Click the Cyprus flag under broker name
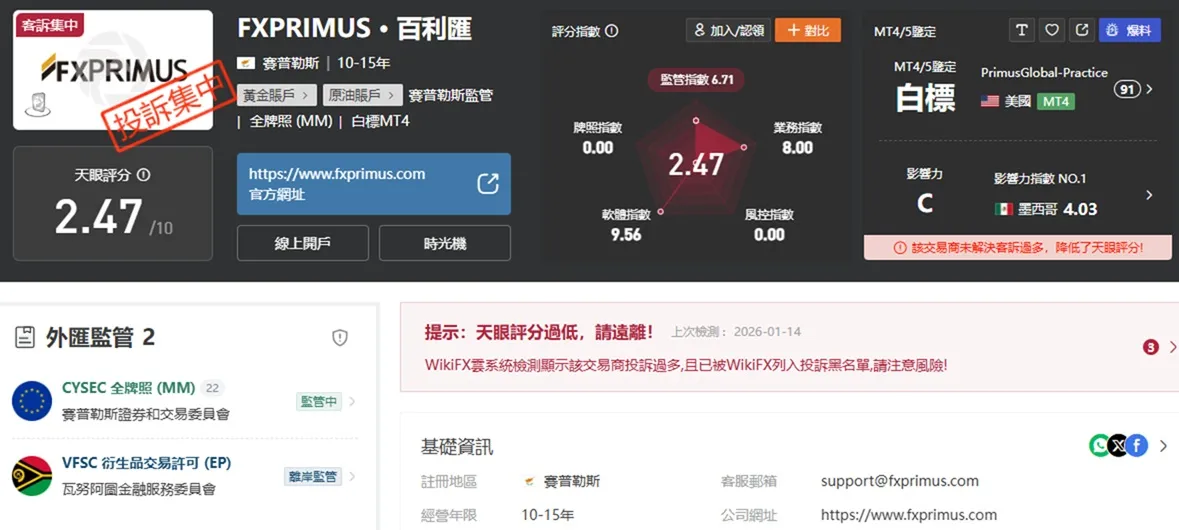The image size is (1179, 530). pos(246,63)
